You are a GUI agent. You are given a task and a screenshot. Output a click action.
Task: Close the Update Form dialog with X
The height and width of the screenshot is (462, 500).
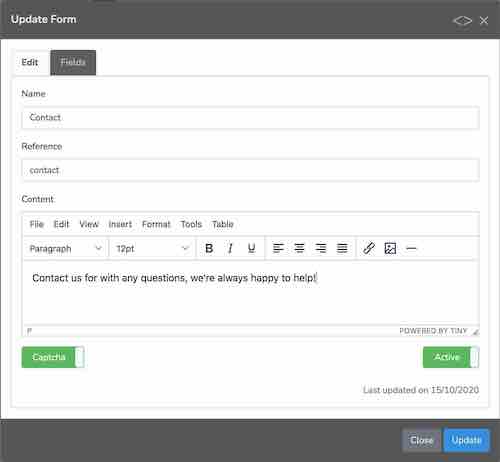click(484, 21)
